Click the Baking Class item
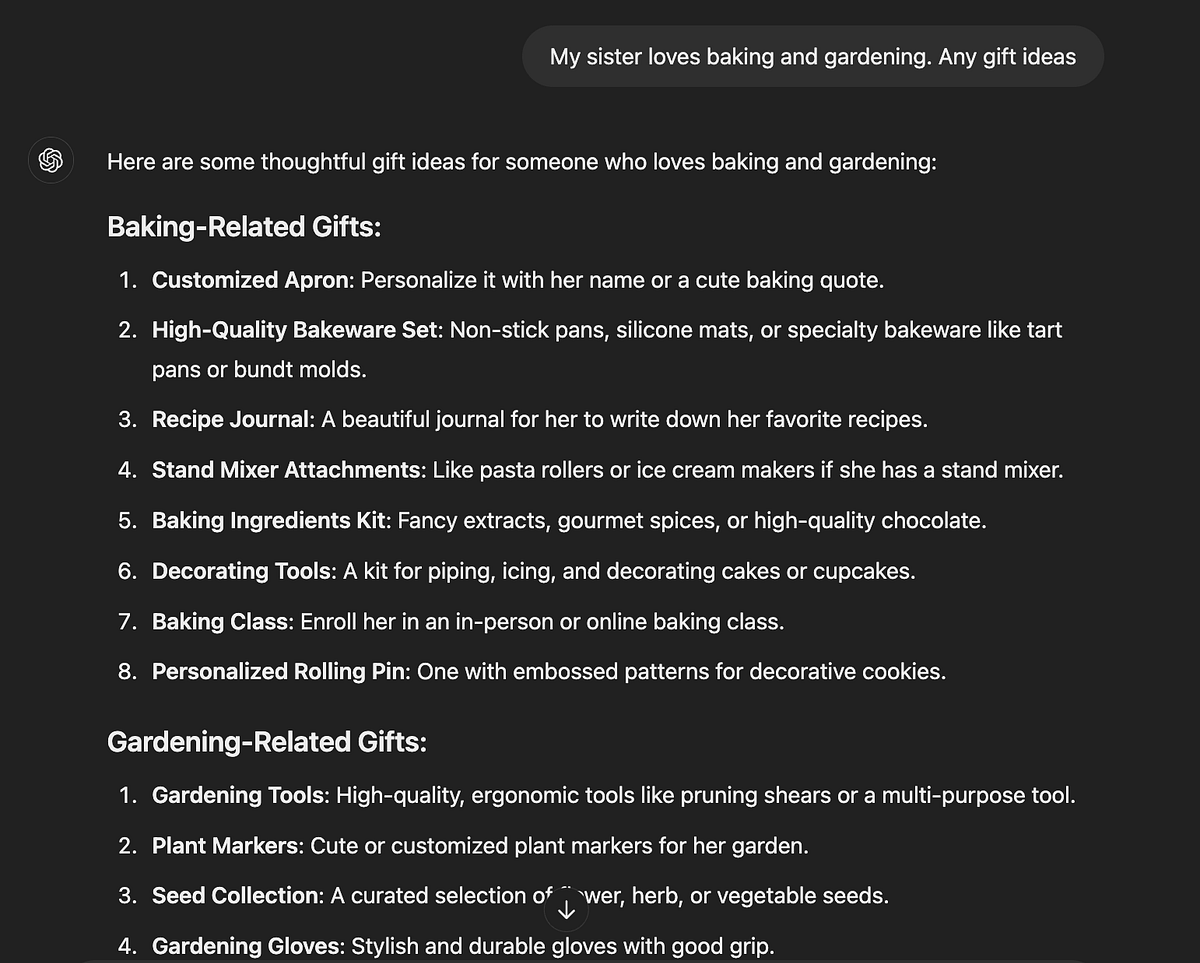 tap(468, 621)
